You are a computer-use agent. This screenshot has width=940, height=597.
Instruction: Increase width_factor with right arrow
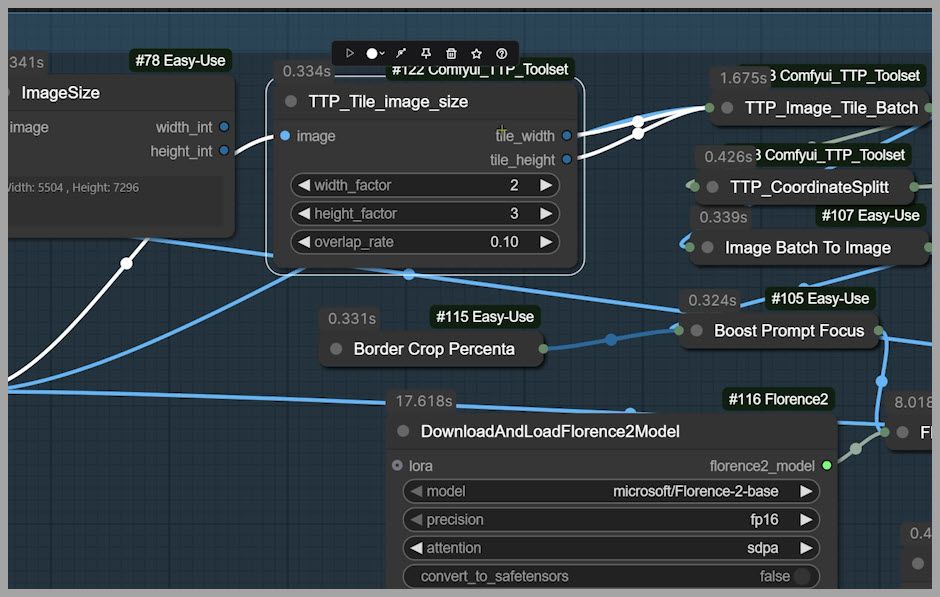[546, 185]
